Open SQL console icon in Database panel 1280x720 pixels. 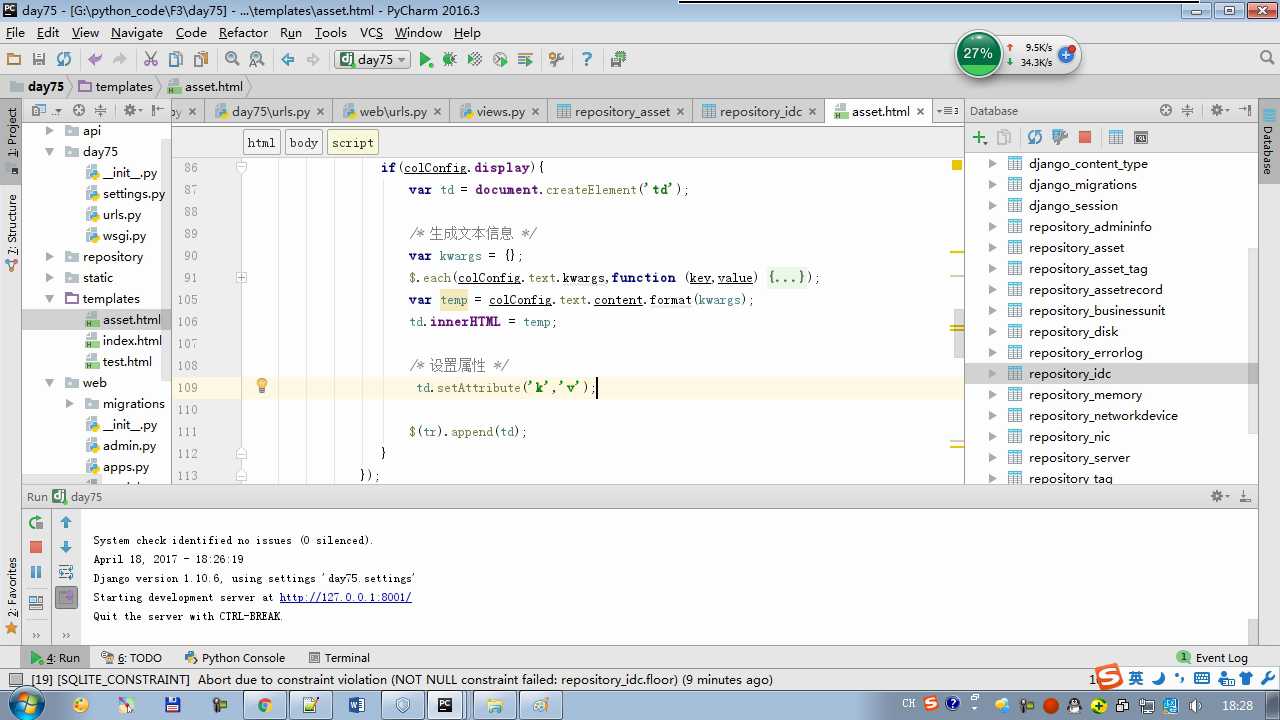pyautogui.click(x=1141, y=138)
